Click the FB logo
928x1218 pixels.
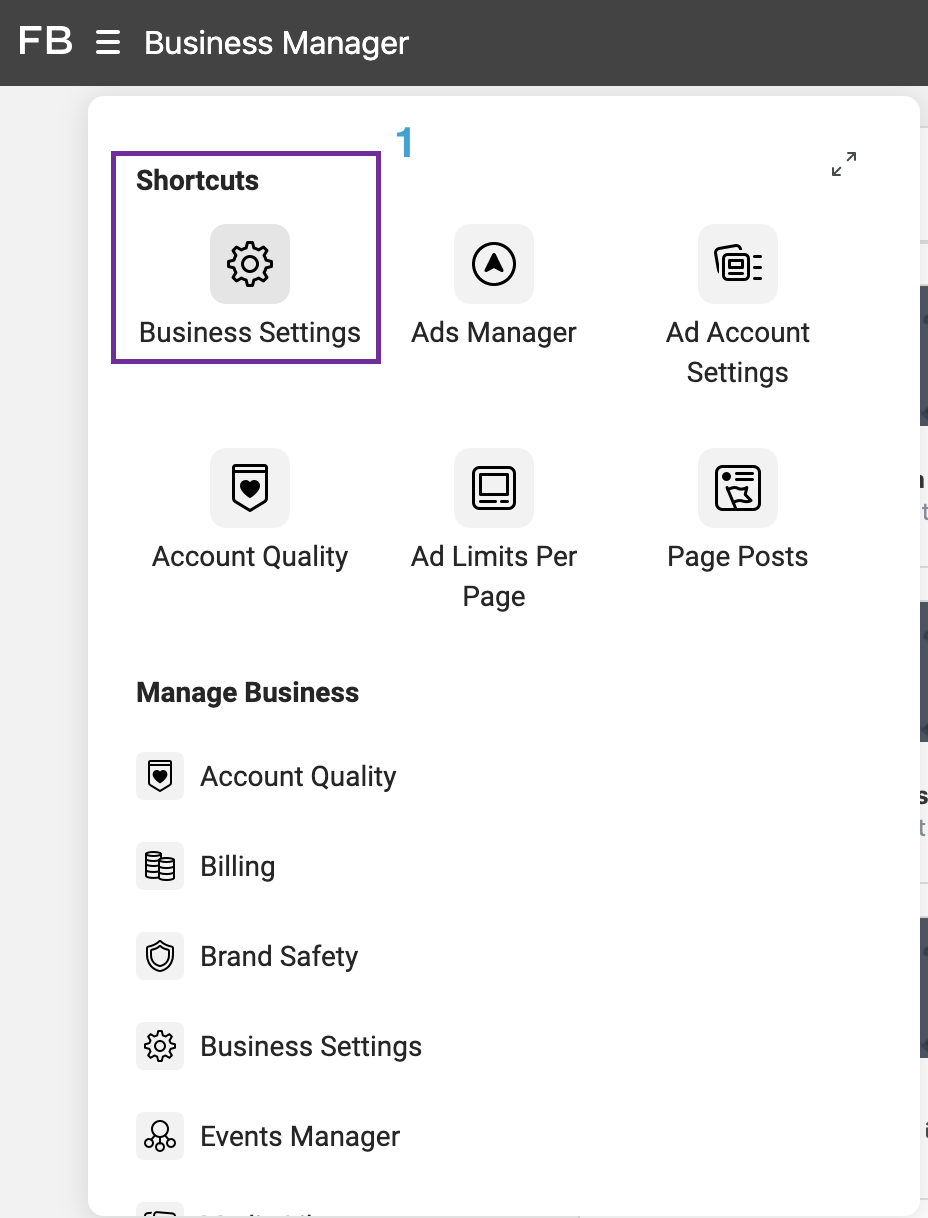pyautogui.click(x=45, y=41)
